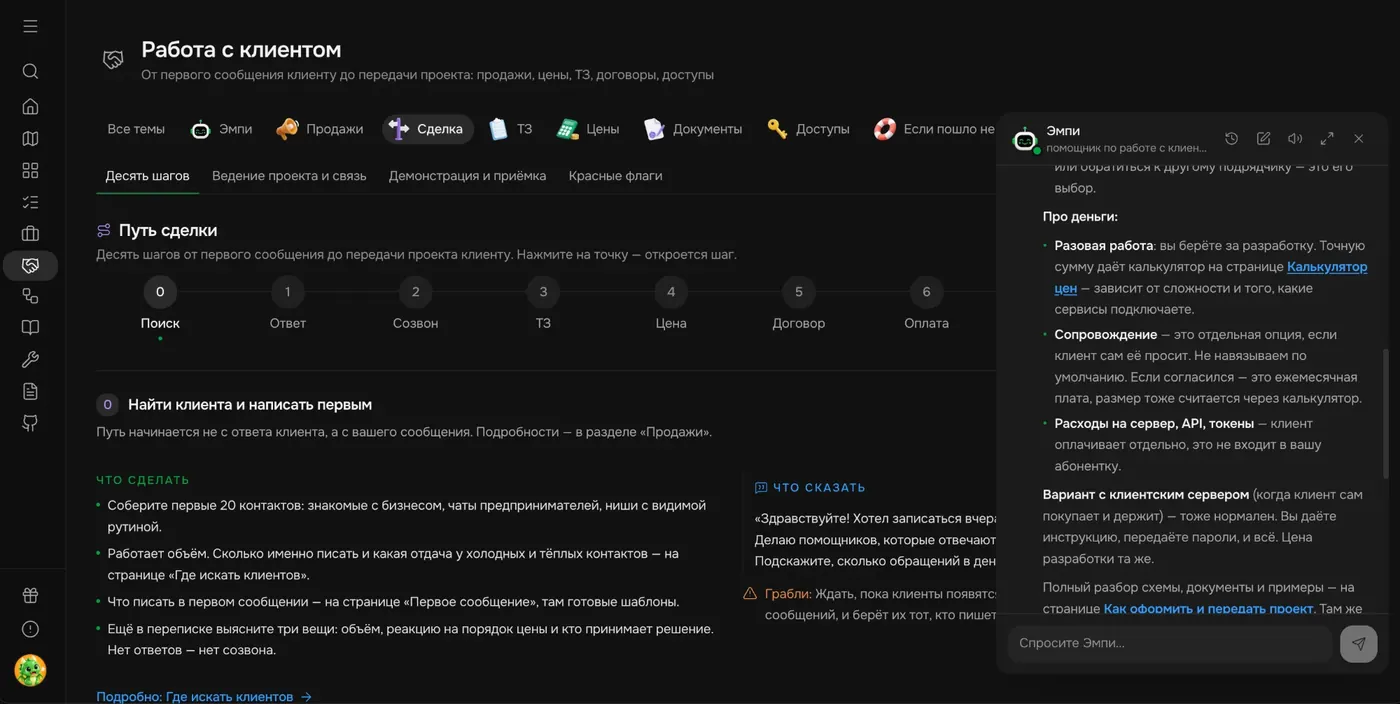The width and height of the screenshot is (1400, 704).
Task: Click the handshake icon beside page title
Action: (x=113, y=60)
